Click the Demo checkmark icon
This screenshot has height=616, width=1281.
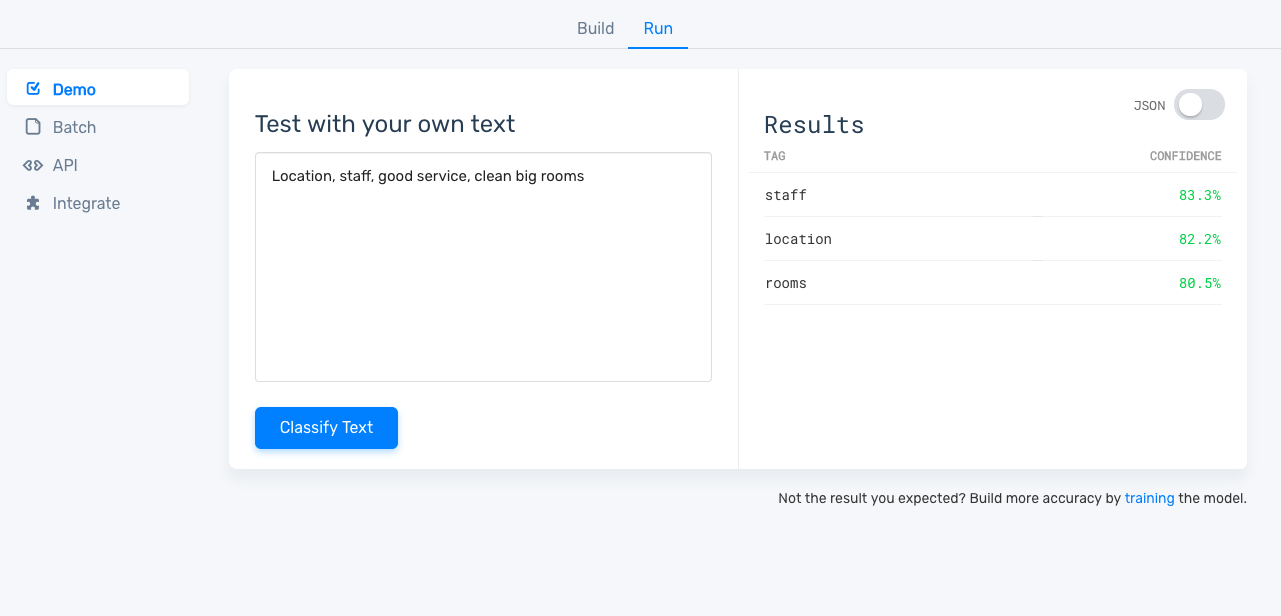33,89
